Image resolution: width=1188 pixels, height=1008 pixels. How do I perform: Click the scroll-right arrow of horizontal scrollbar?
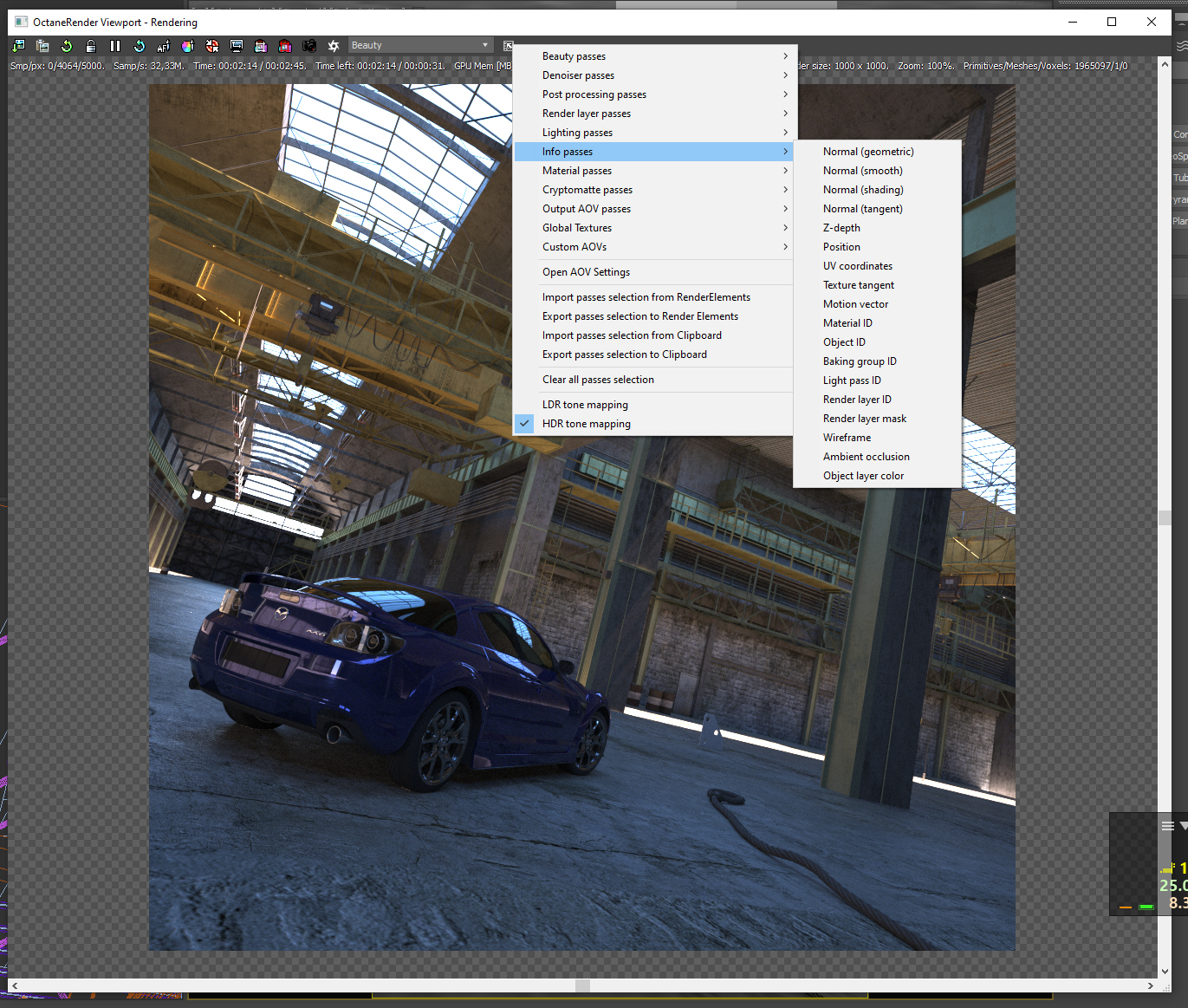1150,985
